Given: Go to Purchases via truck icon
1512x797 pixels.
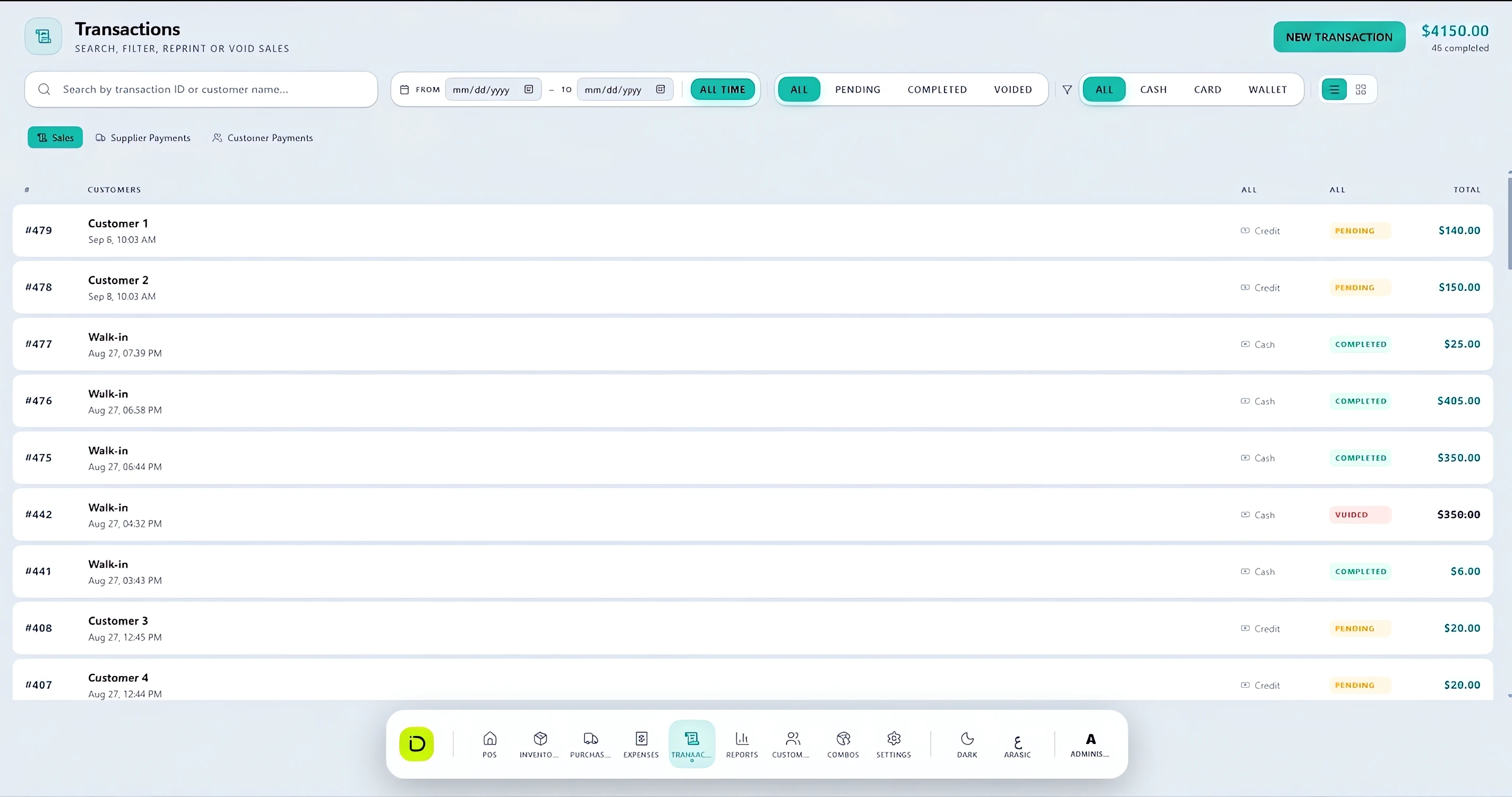Looking at the screenshot, I should 590,743.
